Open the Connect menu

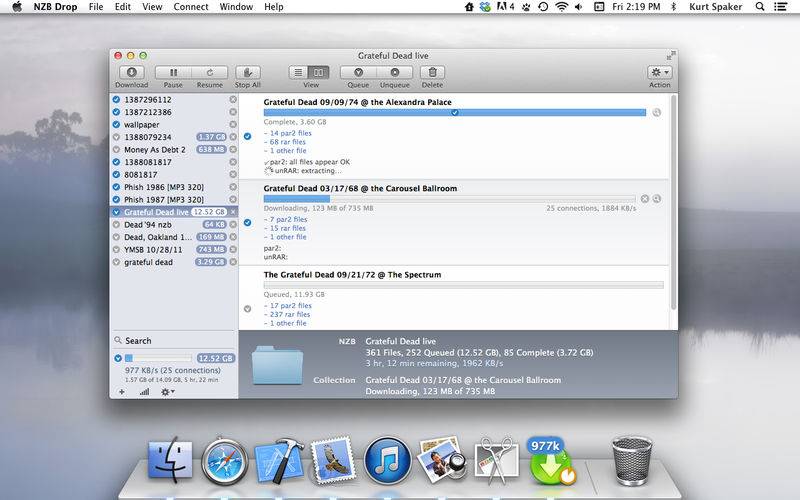(190, 7)
